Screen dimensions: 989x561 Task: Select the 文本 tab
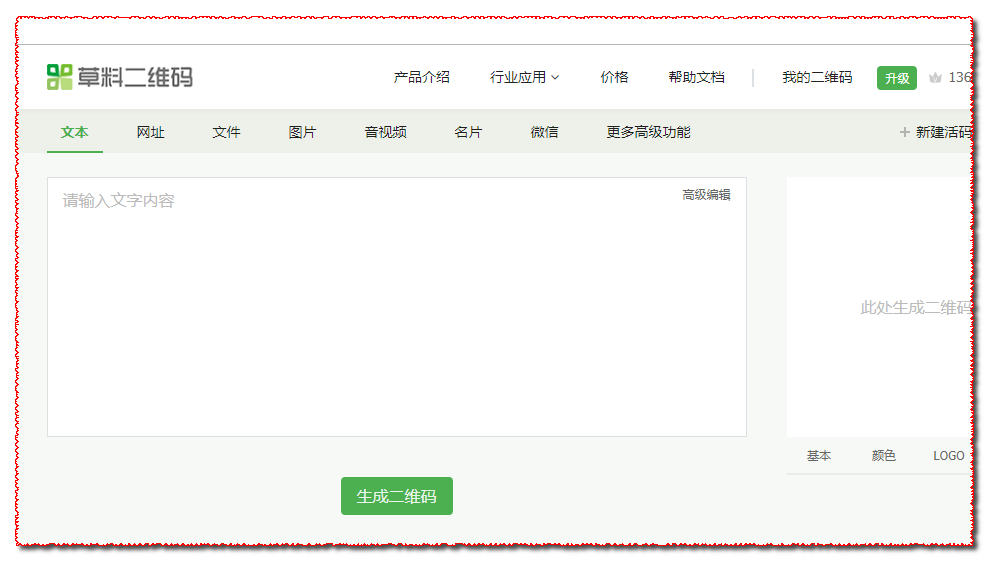(75, 132)
